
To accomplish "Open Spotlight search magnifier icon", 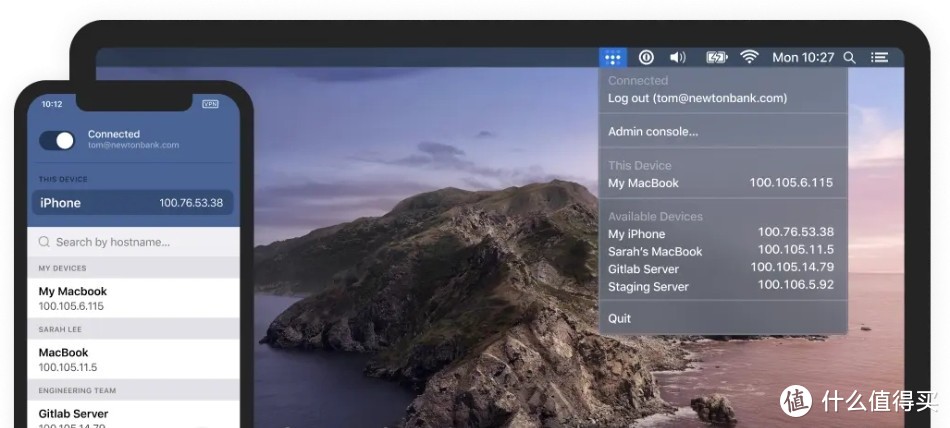I will 849,58.
